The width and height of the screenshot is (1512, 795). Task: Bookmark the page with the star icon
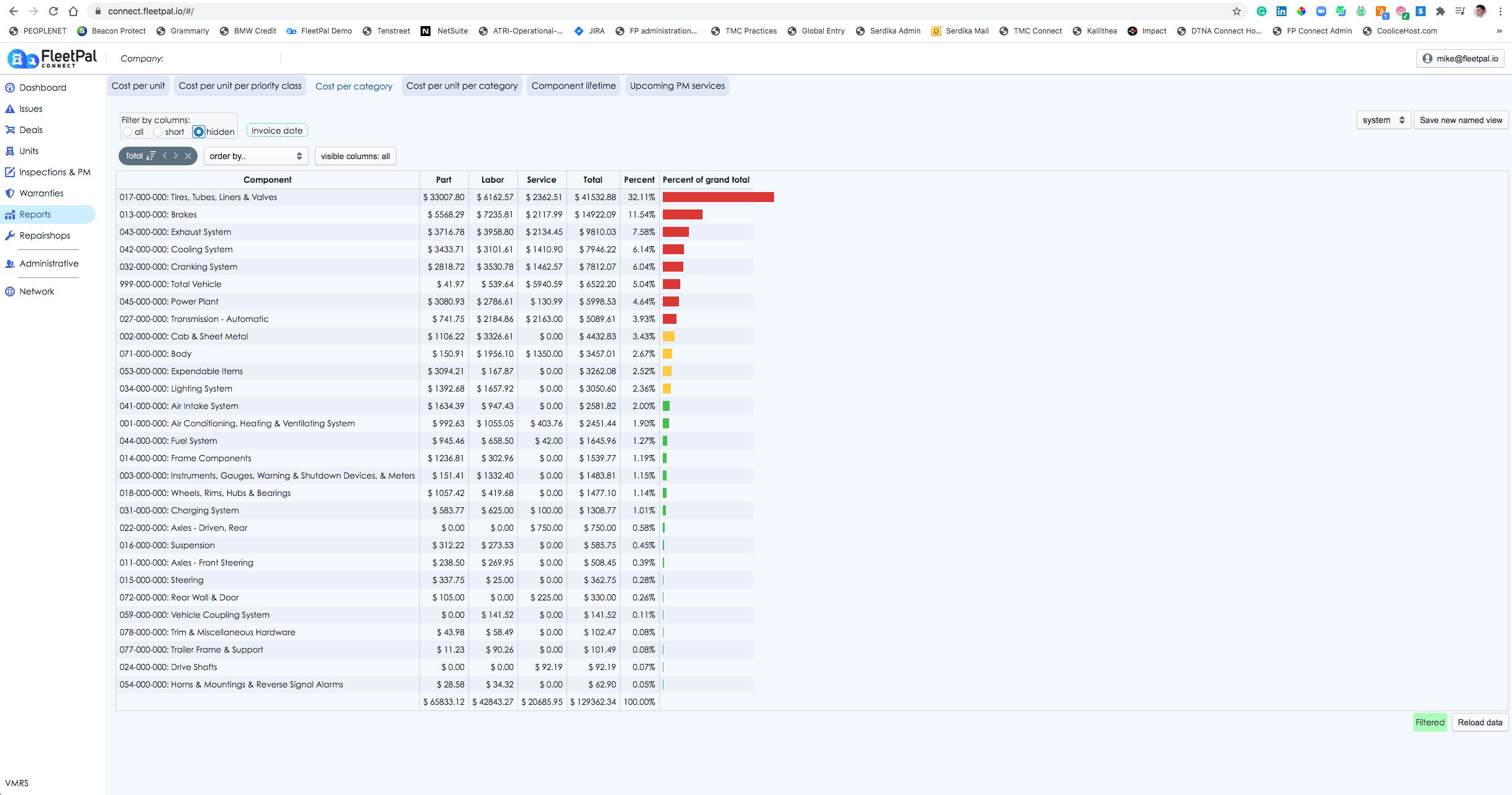coord(1236,11)
